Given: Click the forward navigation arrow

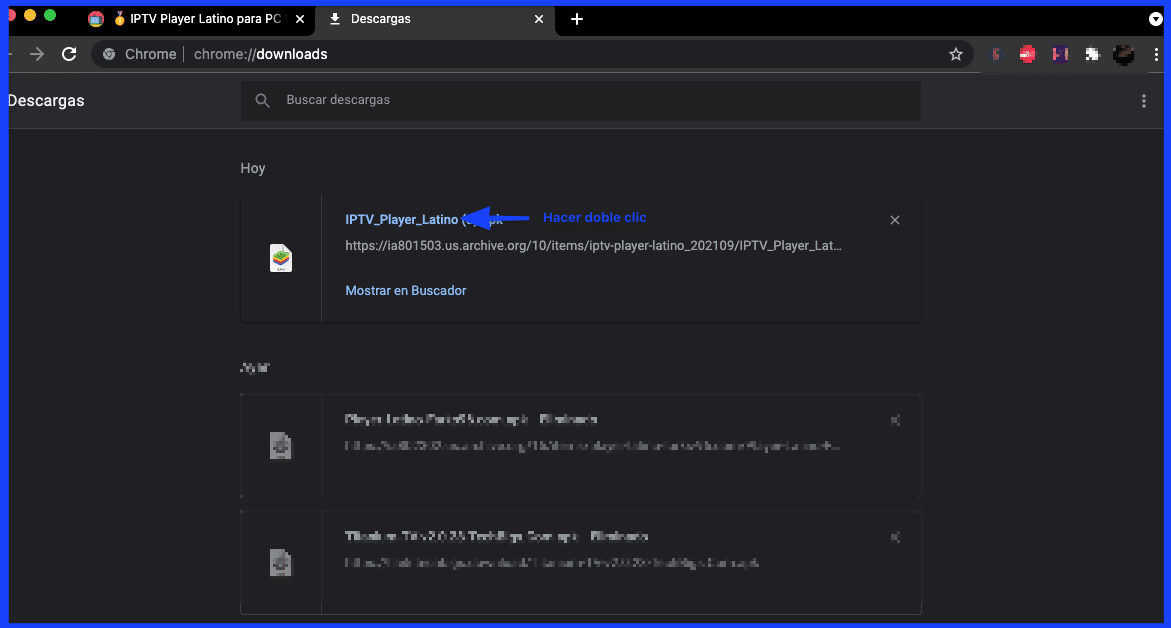Looking at the screenshot, I should (37, 54).
